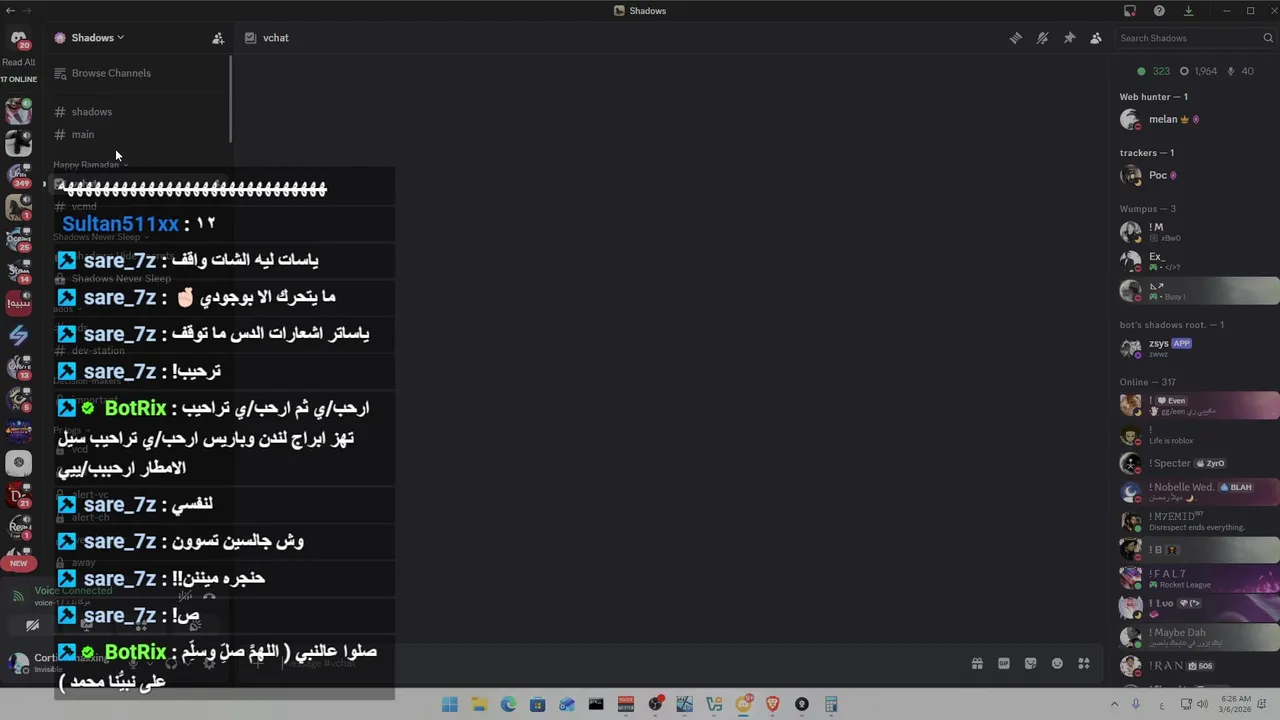Toggle channel notification mute bell
This screenshot has height=720, width=1280.
point(1042,38)
